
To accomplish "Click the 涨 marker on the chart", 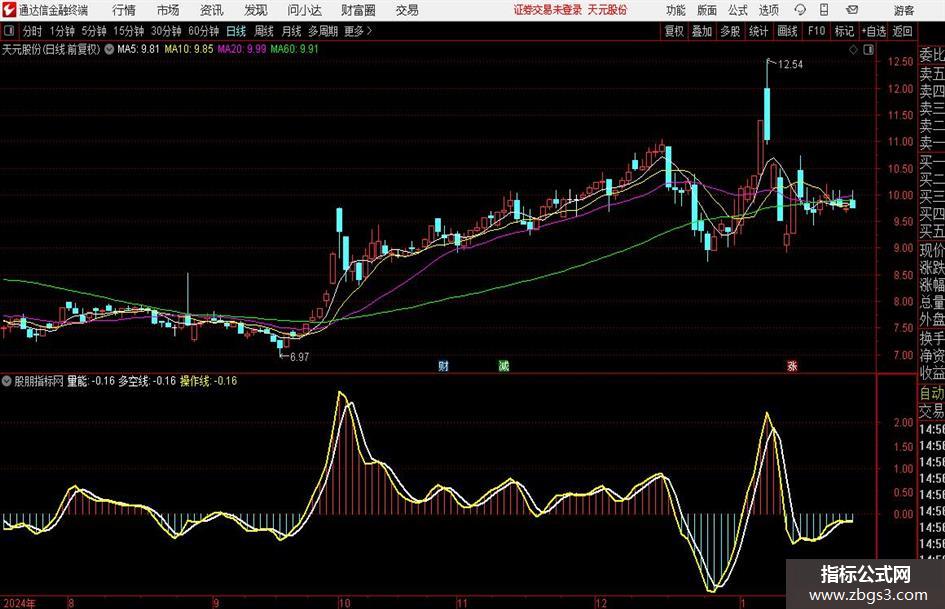I will point(792,365).
